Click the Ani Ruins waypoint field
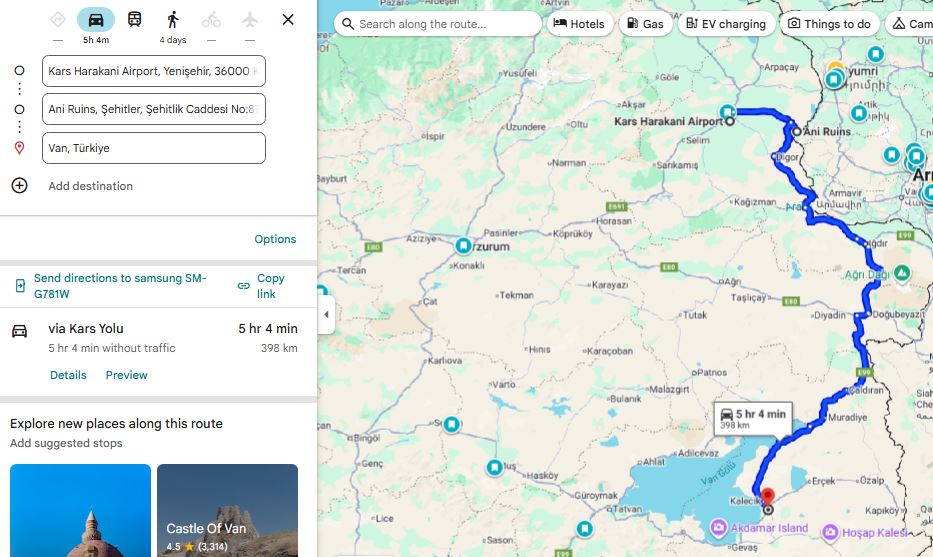 (x=154, y=109)
